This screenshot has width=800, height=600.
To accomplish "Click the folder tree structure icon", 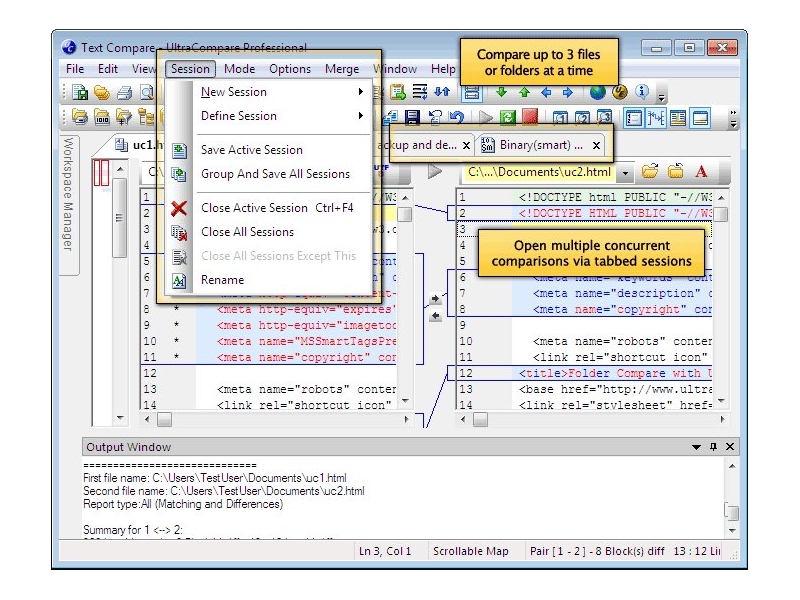I will pos(146,117).
